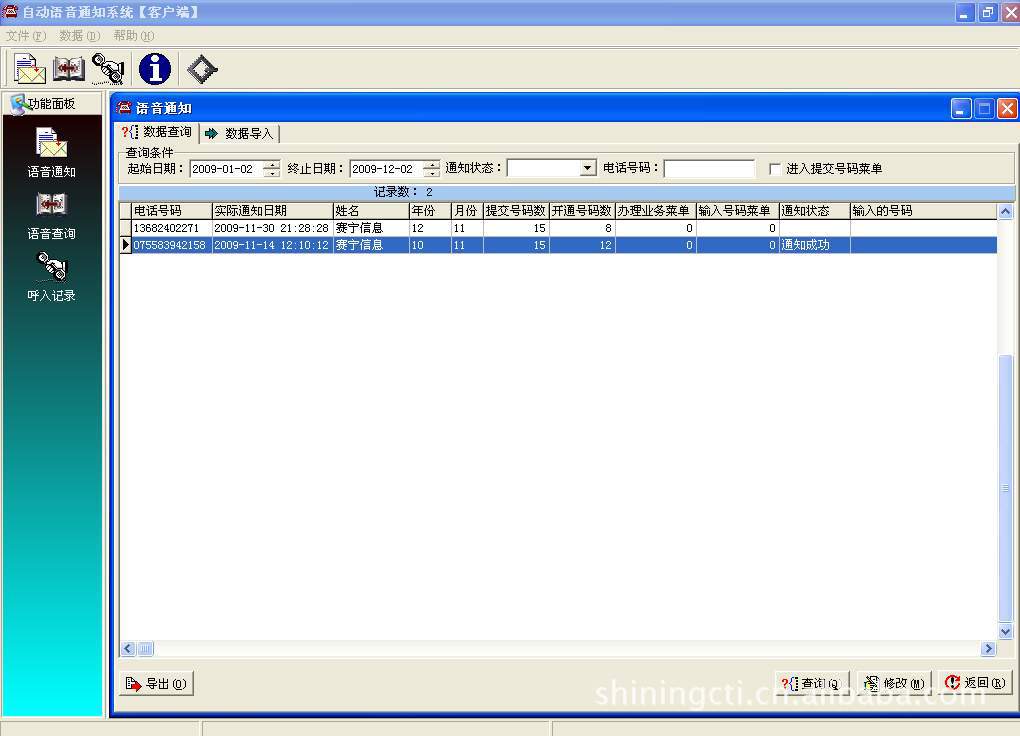The height and width of the screenshot is (736, 1020).
Task: Click the row indicator arrow of selected row
Action: tap(126, 245)
